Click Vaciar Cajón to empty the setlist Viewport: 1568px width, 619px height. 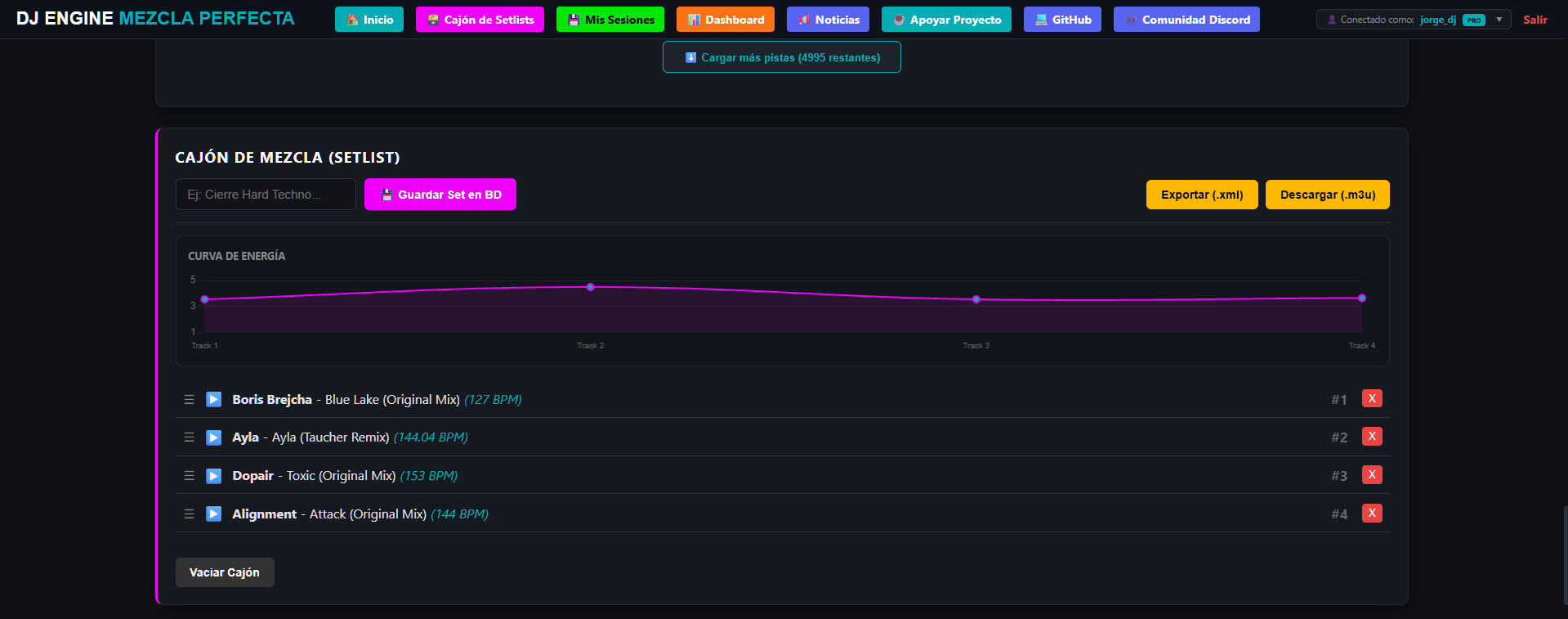coord(225,572)
